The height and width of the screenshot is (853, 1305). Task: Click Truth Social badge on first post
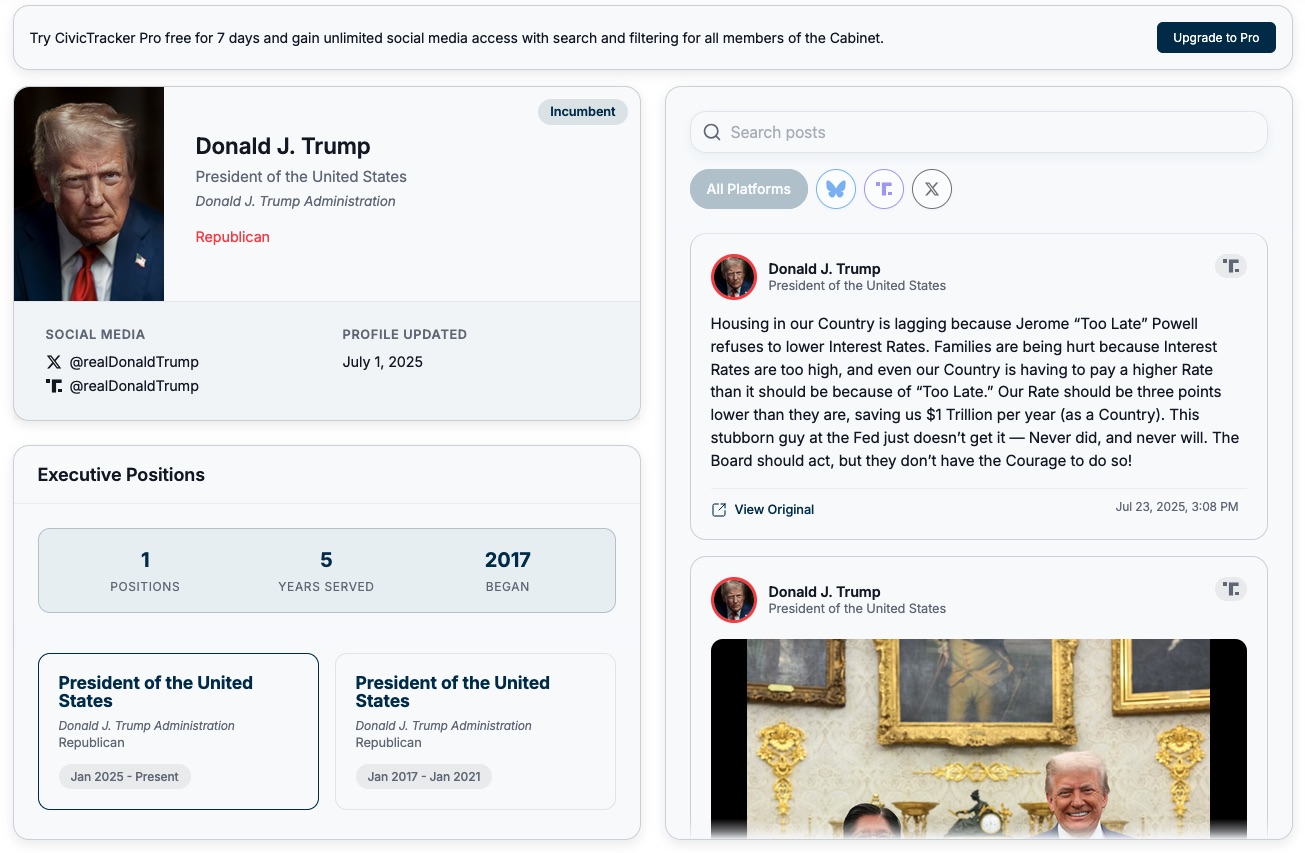click(x=1231, y=266)
